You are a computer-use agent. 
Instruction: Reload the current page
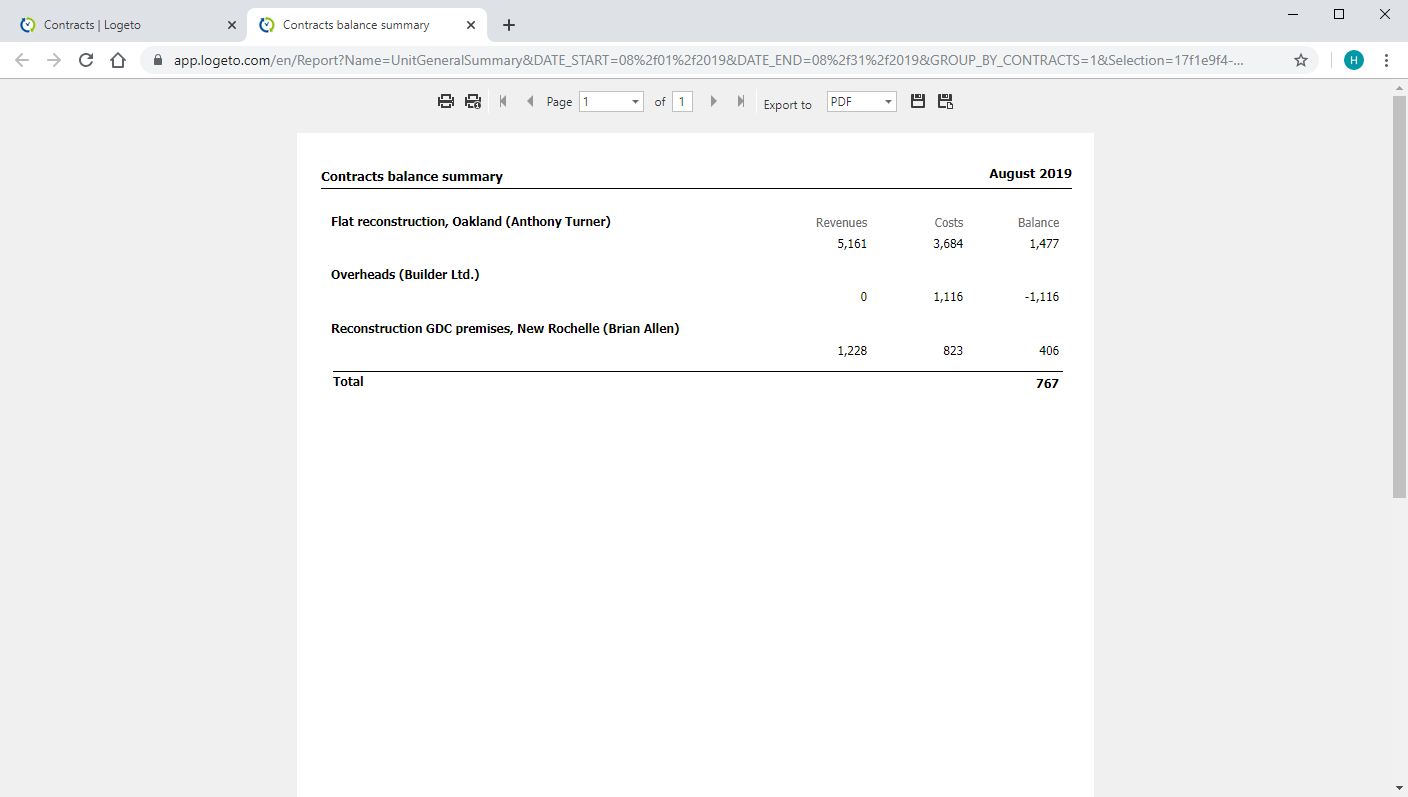pos(86,60)
